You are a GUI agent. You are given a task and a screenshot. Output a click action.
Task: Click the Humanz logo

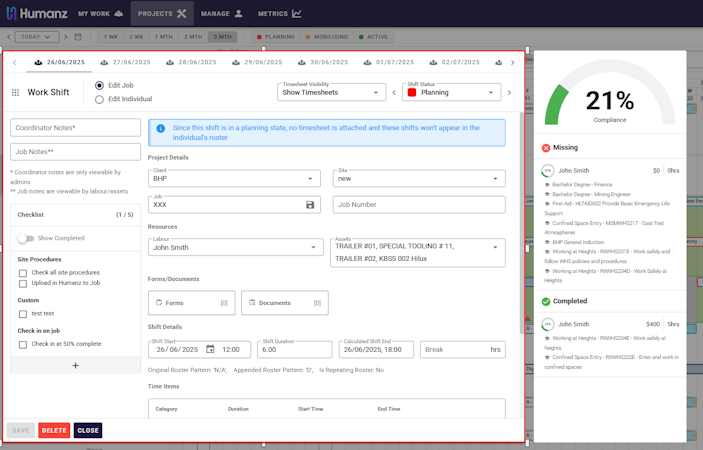[x=37, y=13]
